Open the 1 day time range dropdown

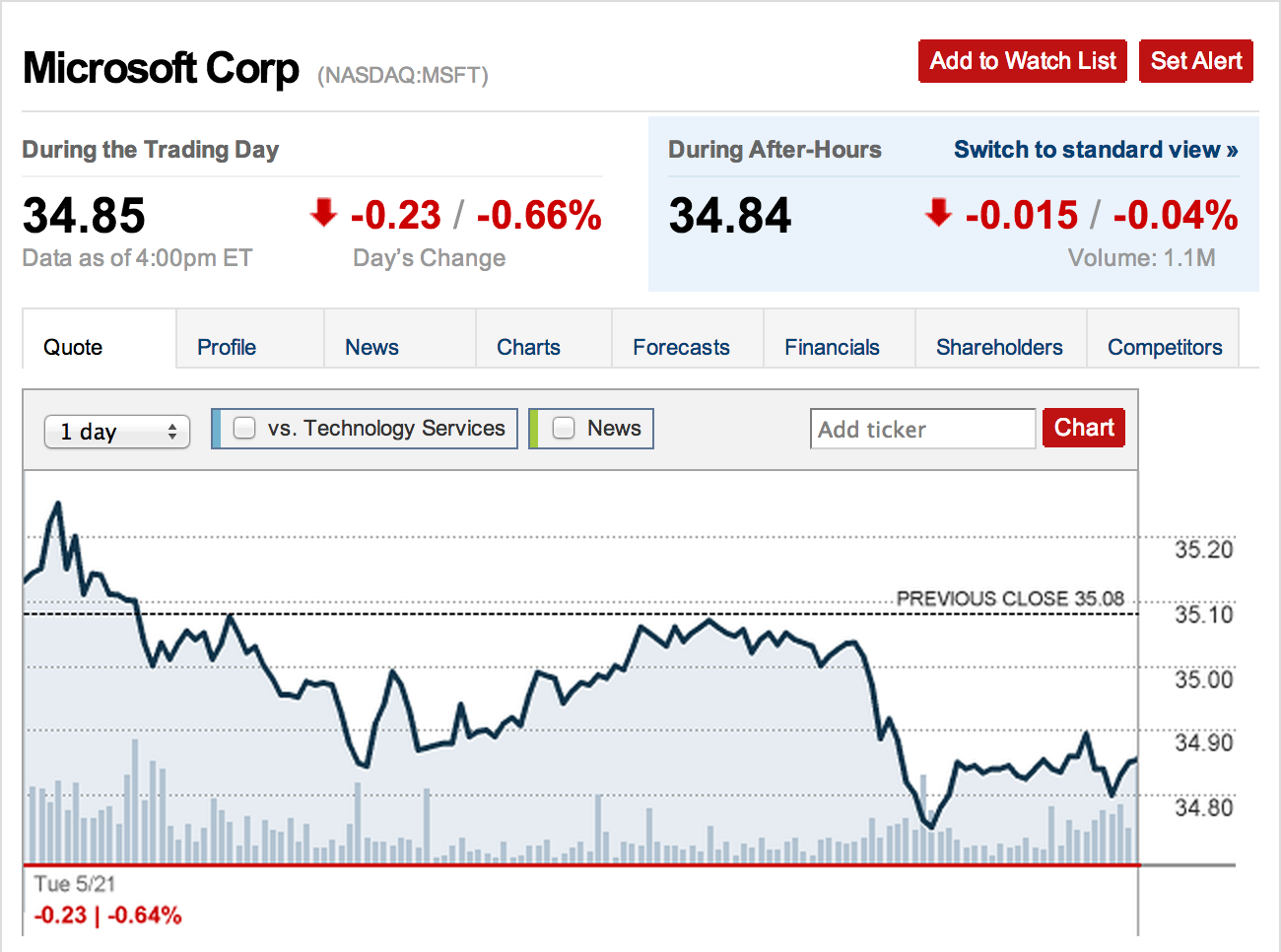click(x=116, y=432)
